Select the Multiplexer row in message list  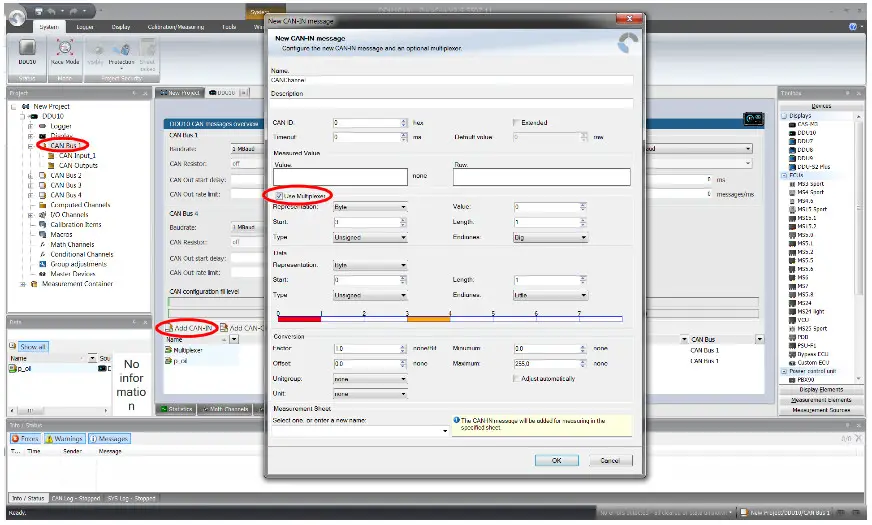(x=187, y=350)
